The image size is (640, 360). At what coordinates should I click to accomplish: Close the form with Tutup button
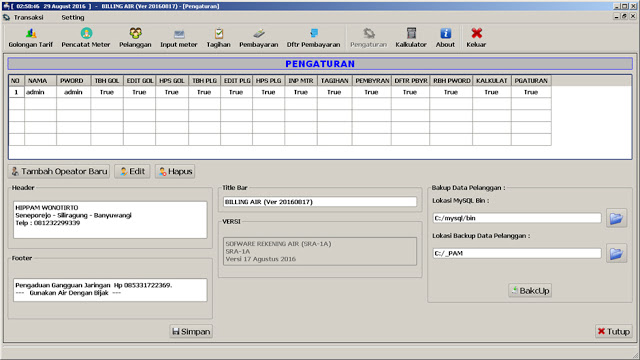(613, 331)
